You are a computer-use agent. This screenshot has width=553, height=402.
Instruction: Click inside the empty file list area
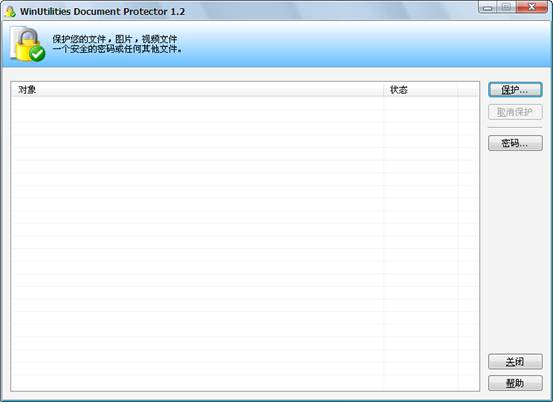tap(245, 243)
